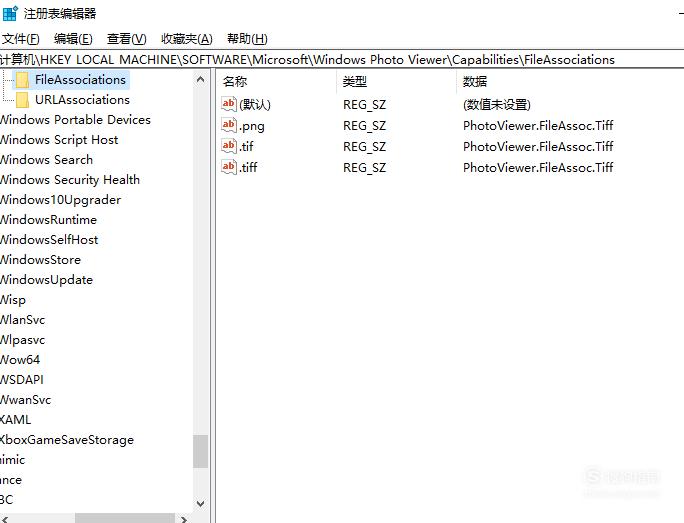Viewport: 684px width, 523px height.
Task: Click tree pane scroll up arrow
Action: tap(201, 79)
